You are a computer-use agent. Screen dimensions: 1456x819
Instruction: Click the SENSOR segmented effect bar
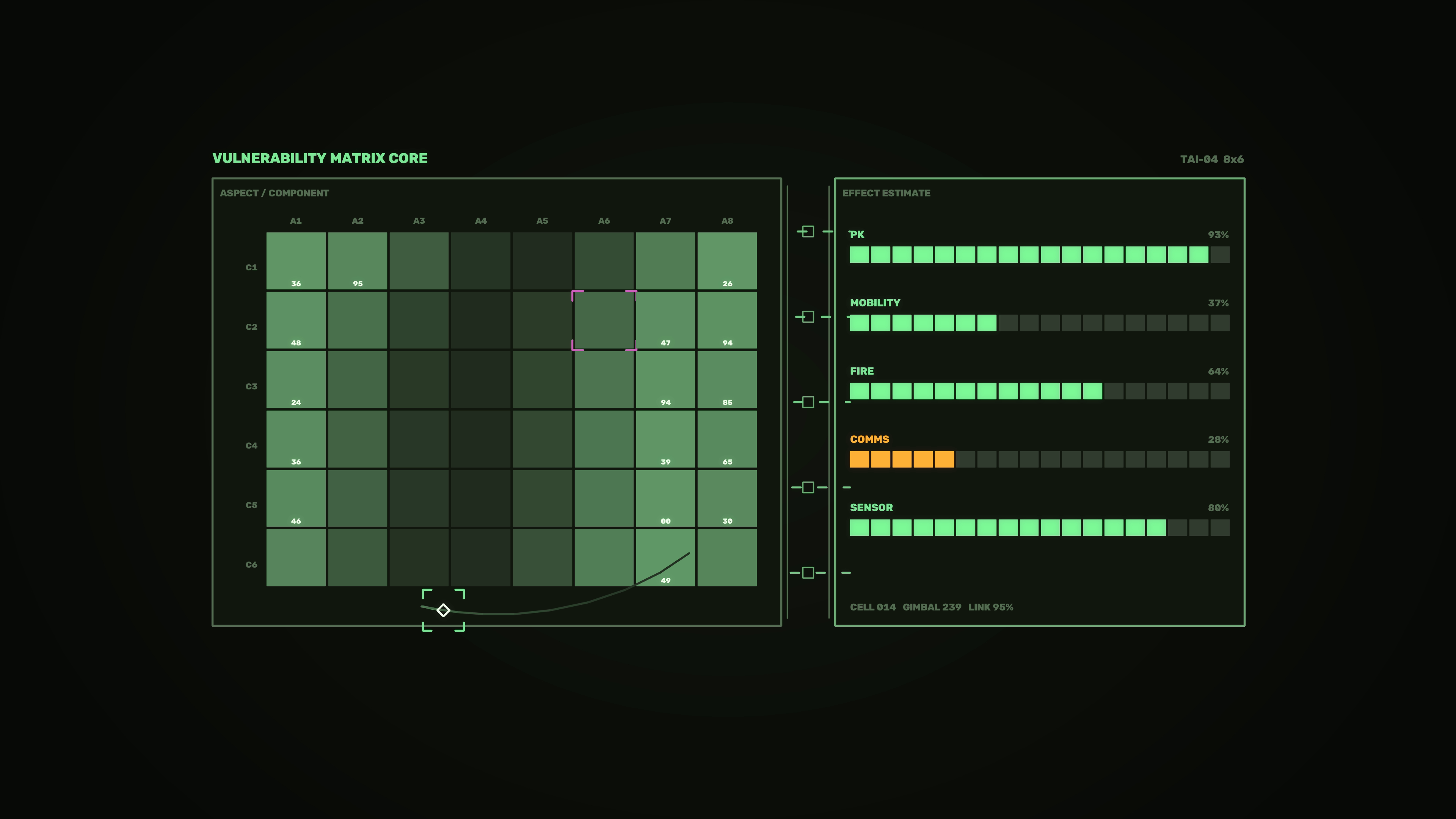pos(1040,528)
